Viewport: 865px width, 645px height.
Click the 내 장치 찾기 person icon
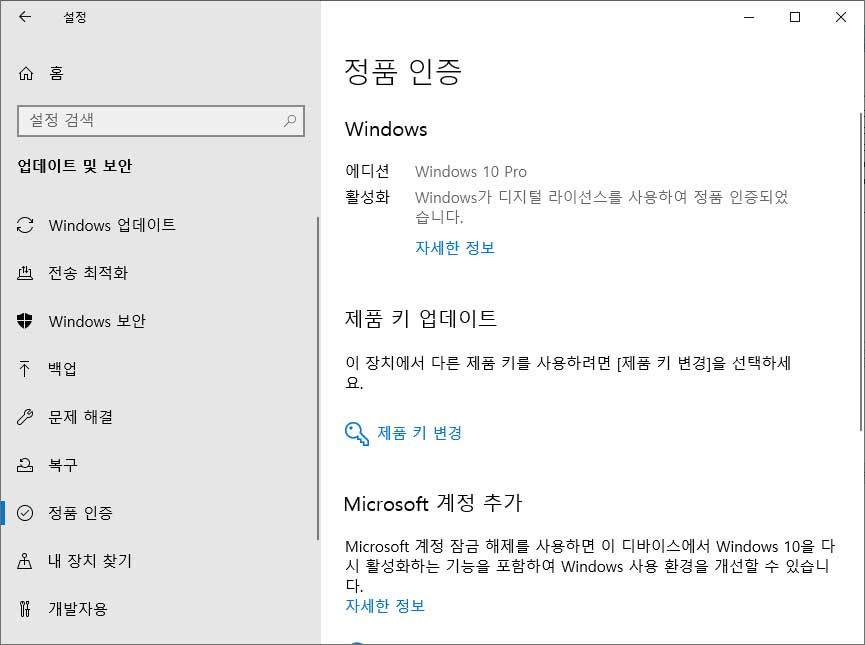tap(25, 561)
